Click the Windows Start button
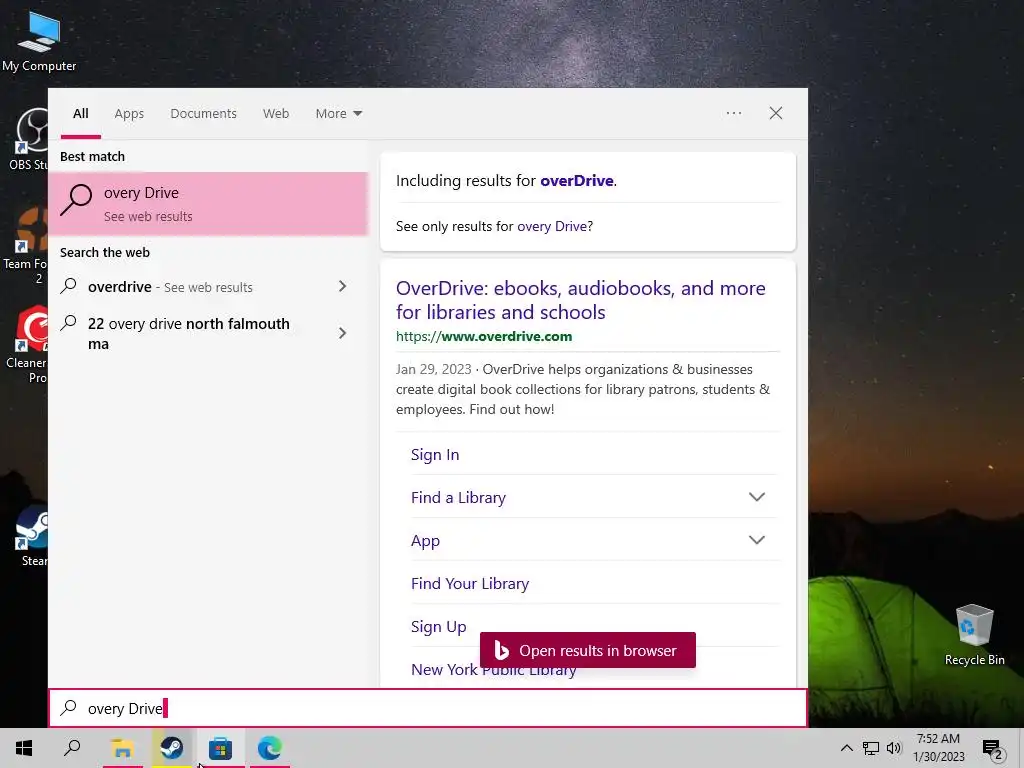Viewport: 1024px width, 768px height. tap(24, 748)
